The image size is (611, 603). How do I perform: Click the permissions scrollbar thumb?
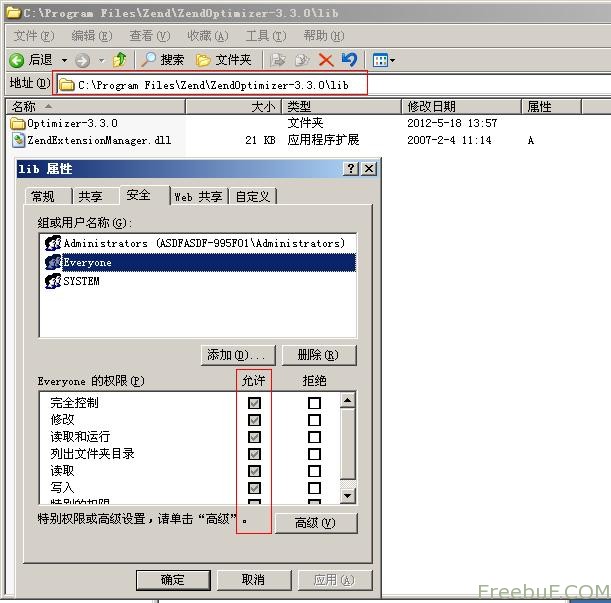347,444
